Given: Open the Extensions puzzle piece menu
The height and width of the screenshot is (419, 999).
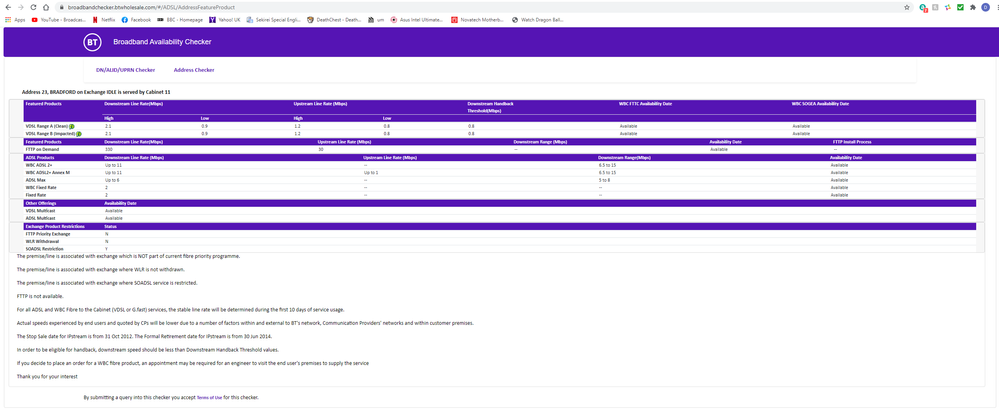Looking at the screenshot, I should [x=972, y=8].
